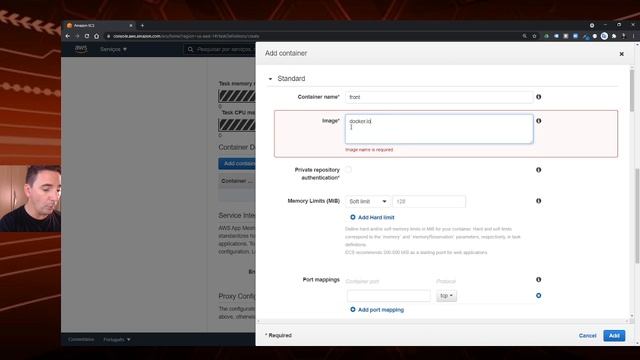Open the Português language dropdown in footer
Image resolution: width=640 pixels, height=360 pixels.
117,339
